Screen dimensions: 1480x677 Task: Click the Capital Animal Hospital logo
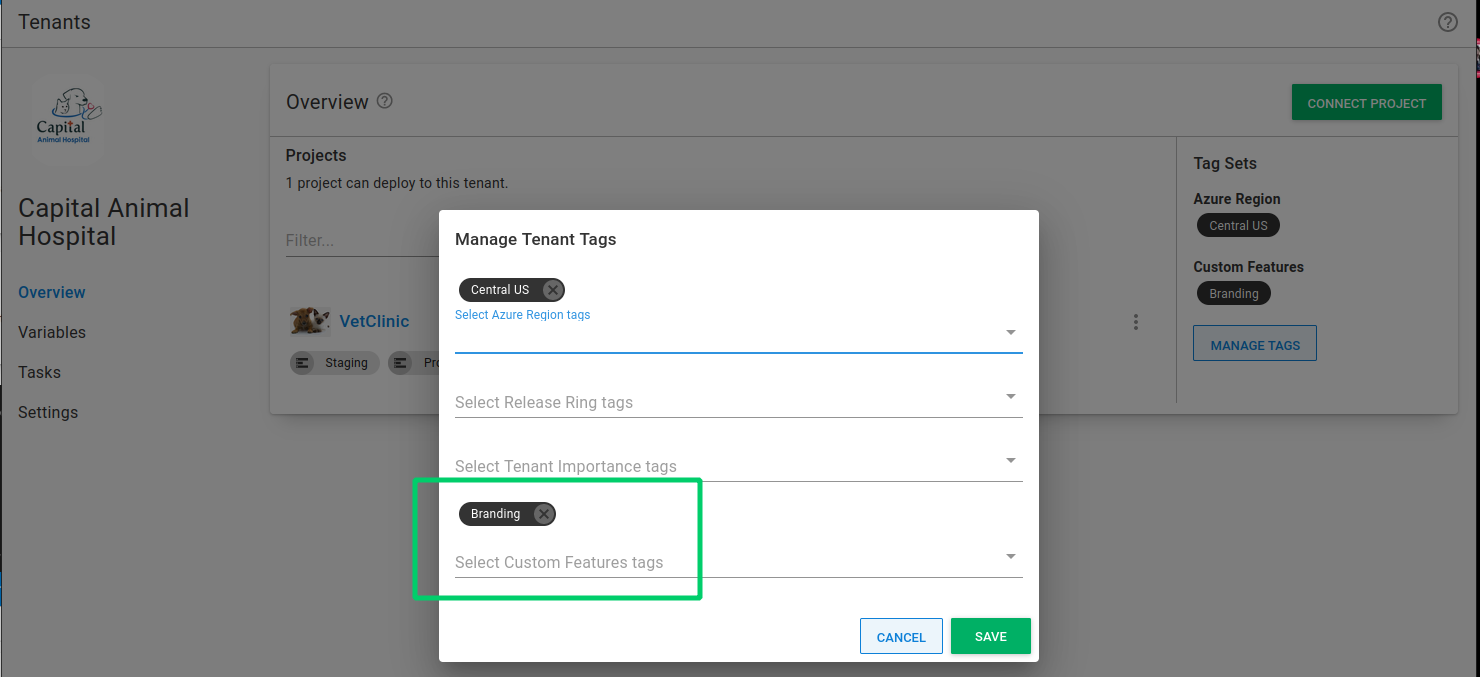[x=67, y=116]
